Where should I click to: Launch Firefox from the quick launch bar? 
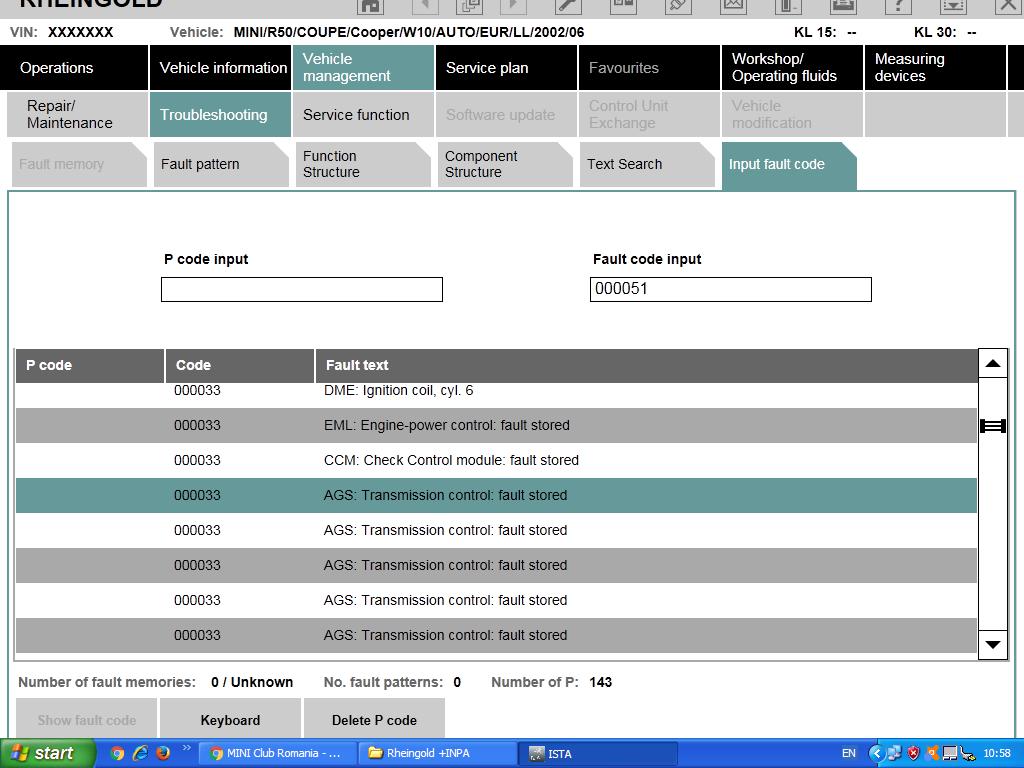click(x=163, y=753)
